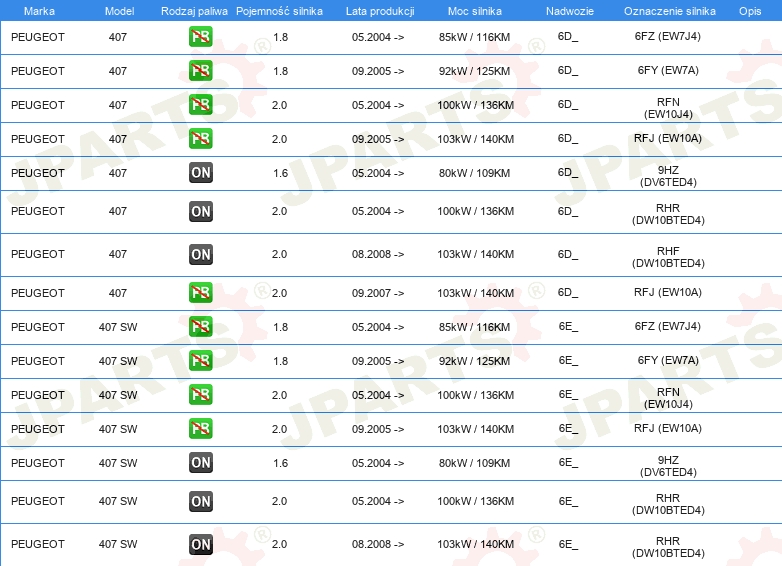
Task: Click the petrol icon for 407 6FY (EW7A)
Action: [200, 71]
